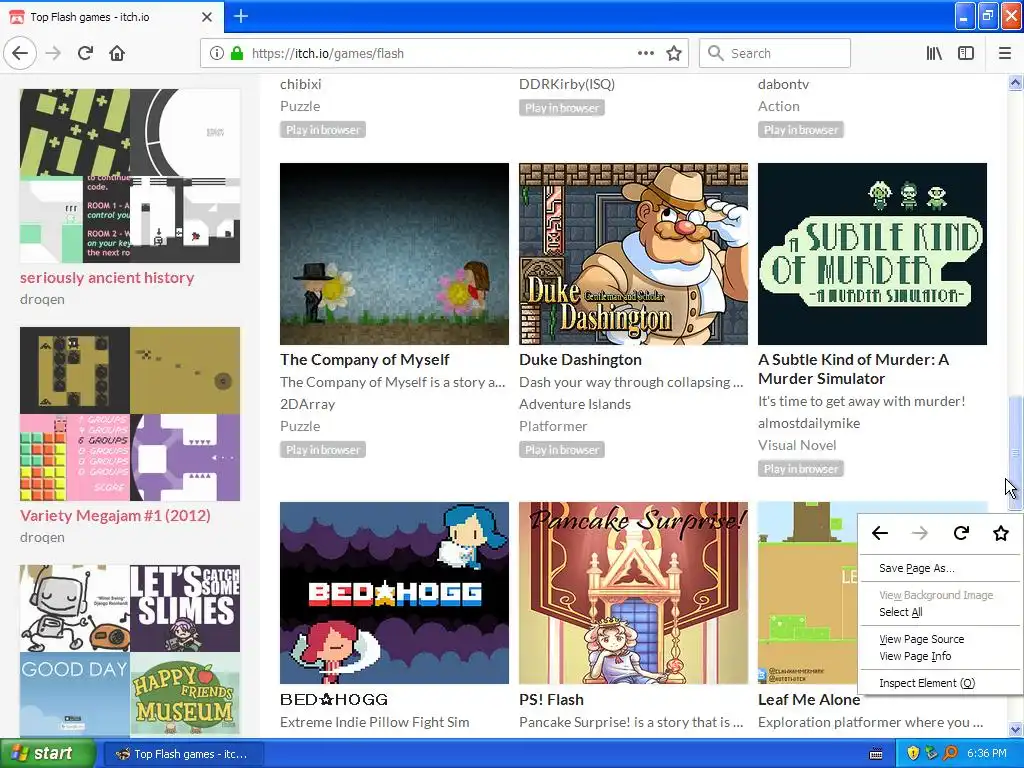Click the green padlock security icon
Screen dimensions: 1024x768
(237, 53)
